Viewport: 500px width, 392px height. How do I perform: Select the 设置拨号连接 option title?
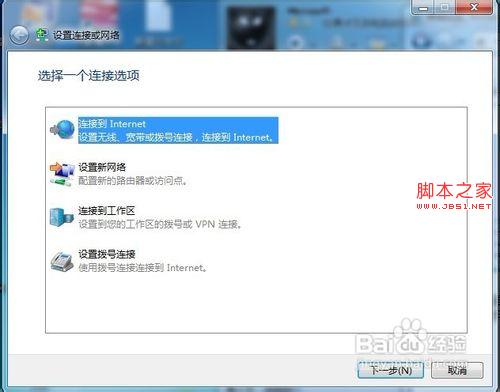107,254
